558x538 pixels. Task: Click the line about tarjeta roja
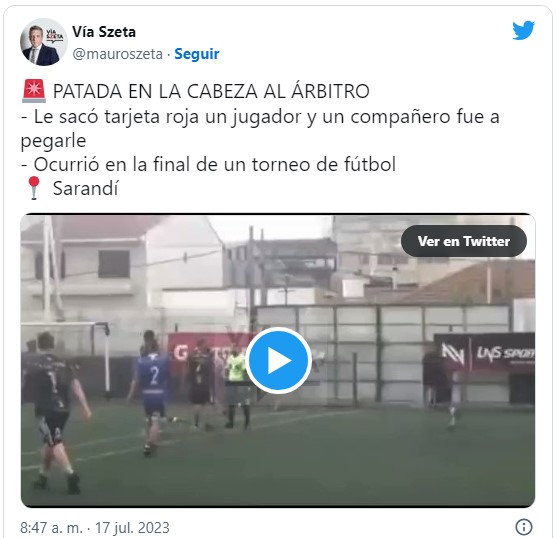(260, 128)
